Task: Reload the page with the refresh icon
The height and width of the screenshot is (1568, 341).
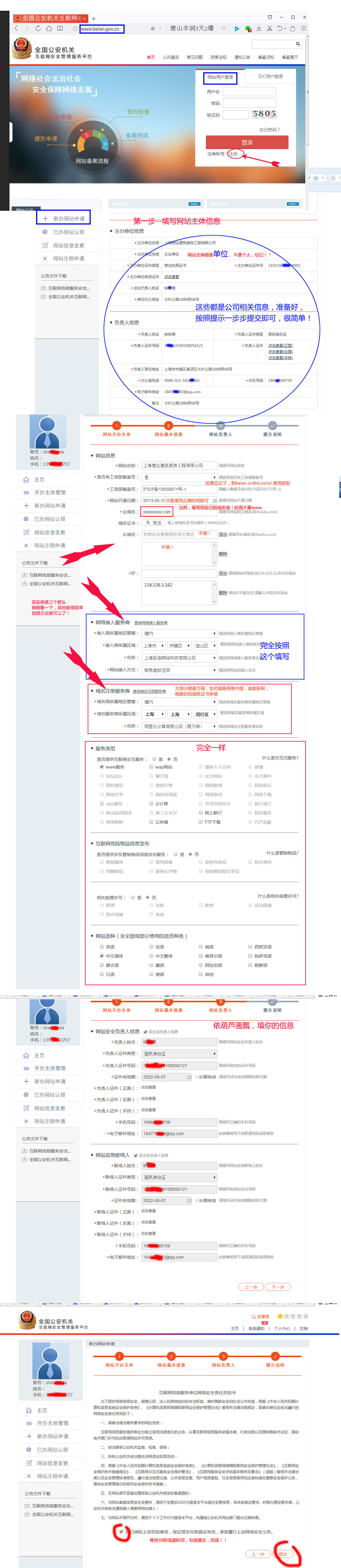Action: click(x=38, y=29)
